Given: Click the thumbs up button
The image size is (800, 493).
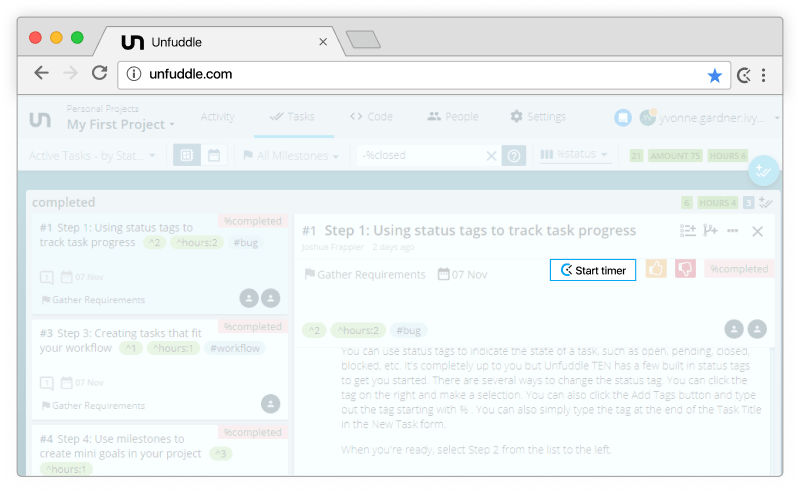Looking at the screenshot, I should coord(656,268).
